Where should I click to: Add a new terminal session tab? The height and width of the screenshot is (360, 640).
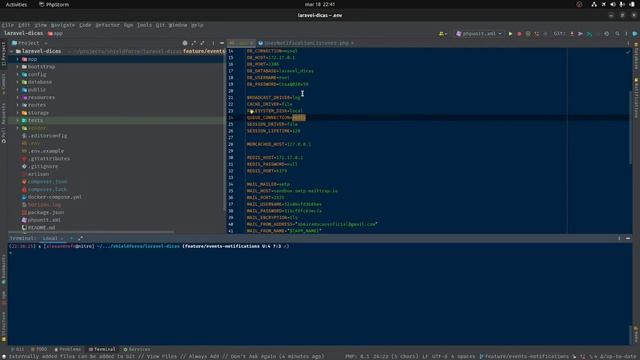(71, 238)
